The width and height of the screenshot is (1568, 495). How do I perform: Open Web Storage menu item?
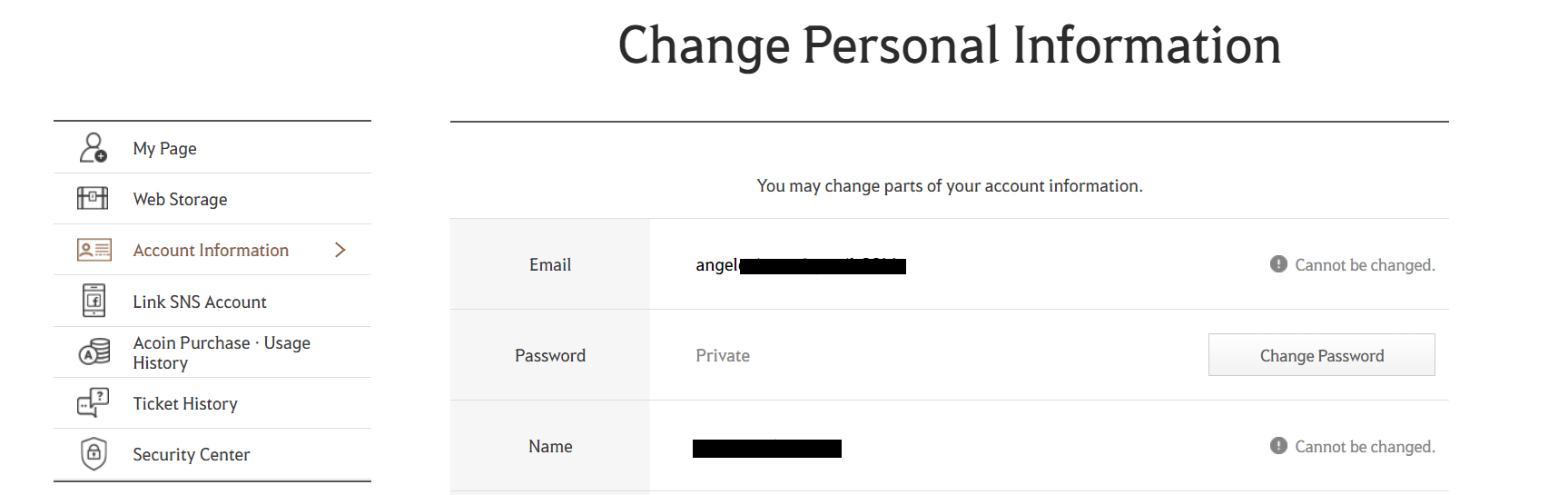180,200
